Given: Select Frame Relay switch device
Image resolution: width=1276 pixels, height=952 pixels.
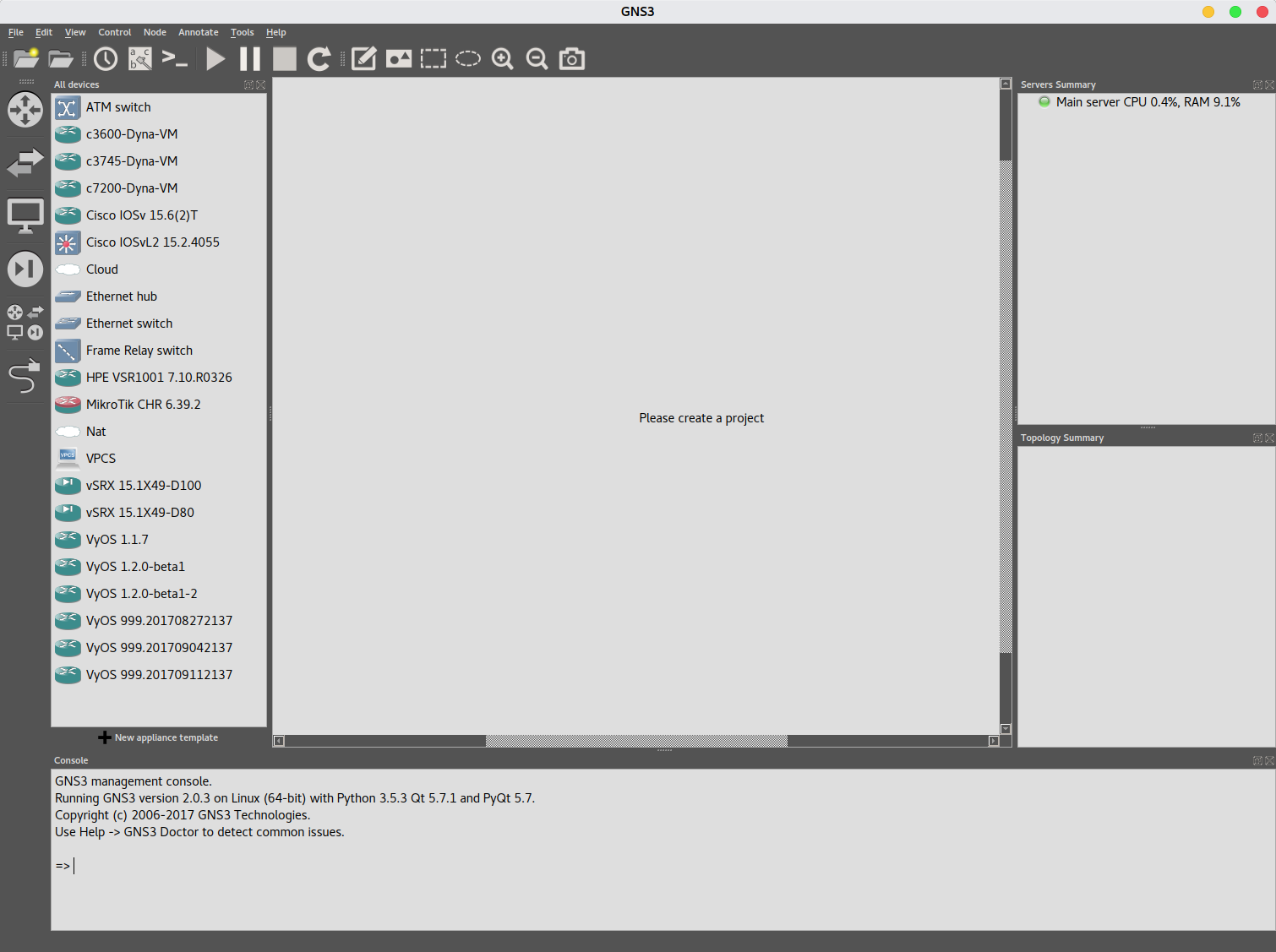Looking at the screenshot, I should [159, 351].
